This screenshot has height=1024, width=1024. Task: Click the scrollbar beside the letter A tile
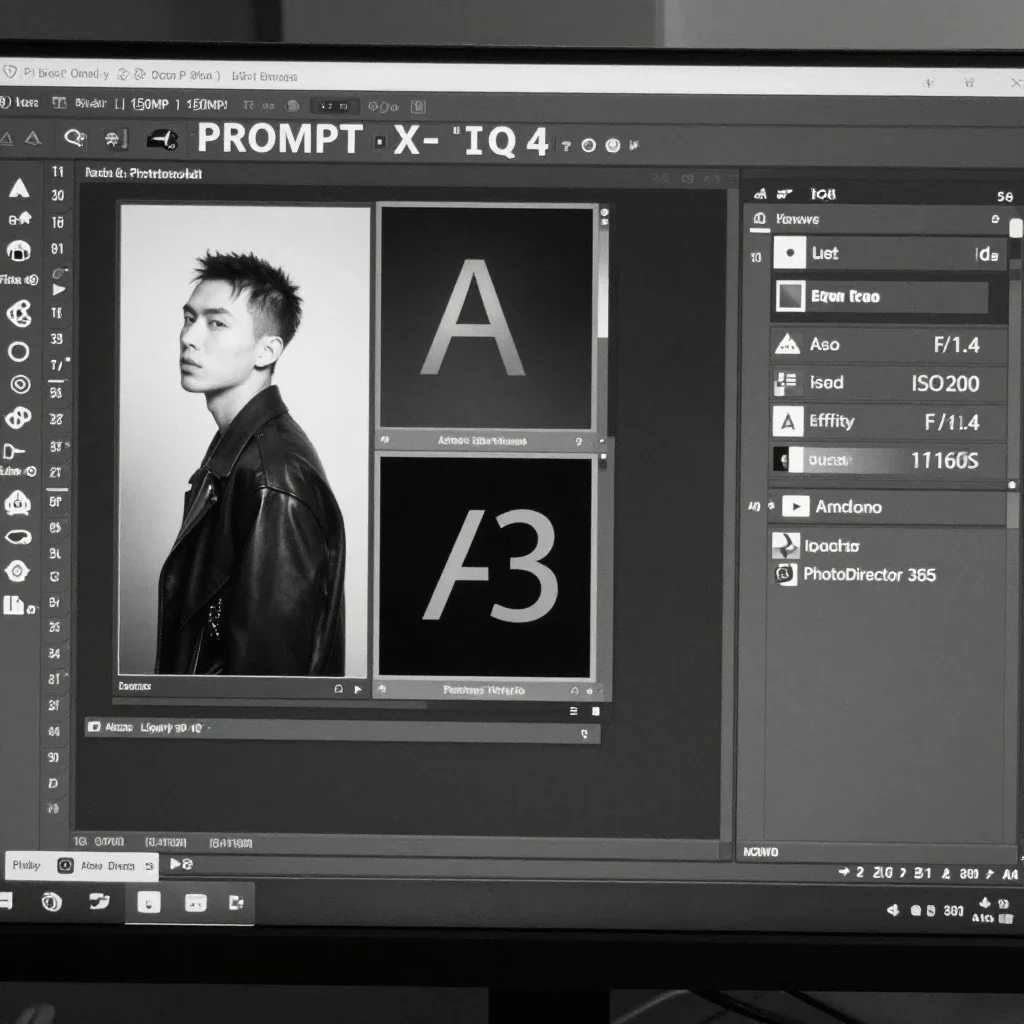coord(603,281)
